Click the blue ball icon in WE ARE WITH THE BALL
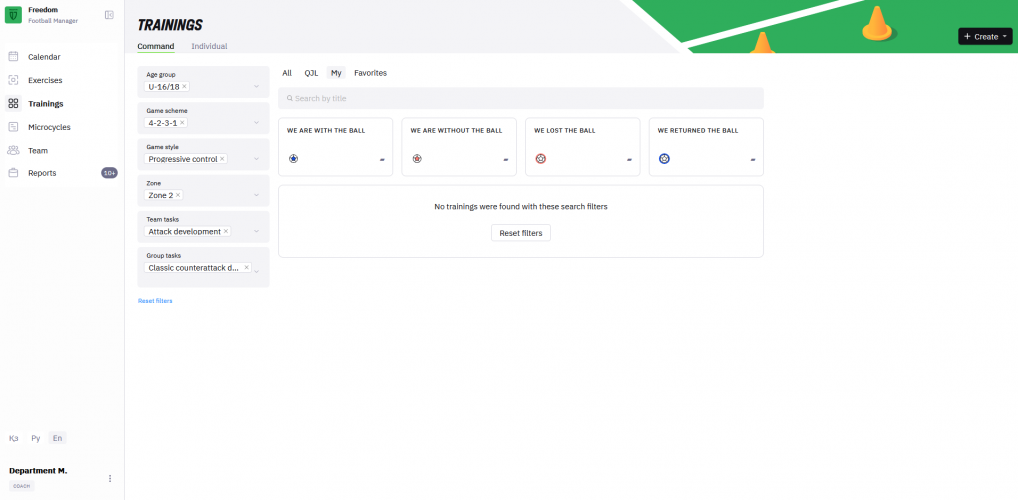 293,158
